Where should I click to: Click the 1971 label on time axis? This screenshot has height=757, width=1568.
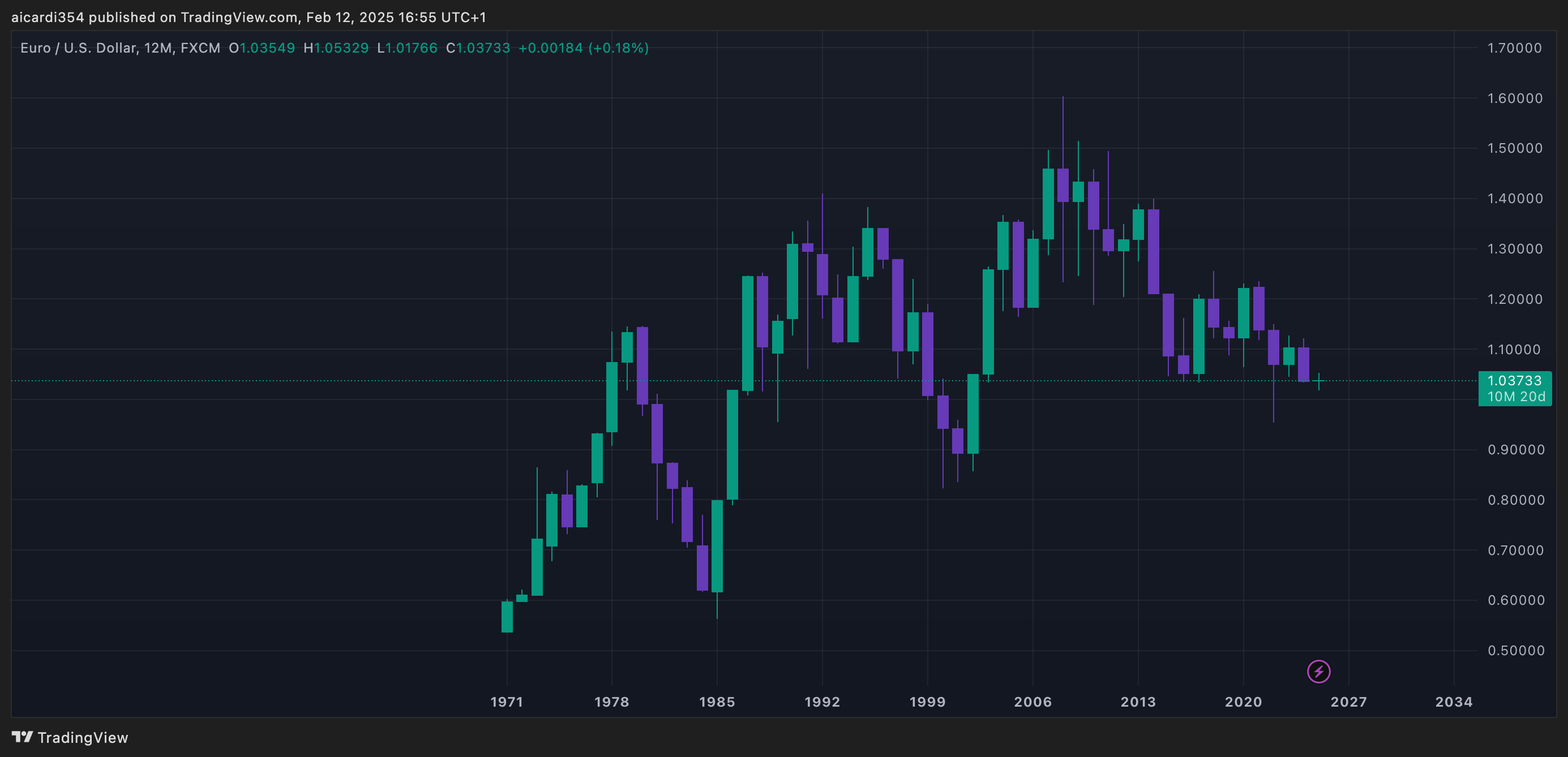[x=507, y=702]
